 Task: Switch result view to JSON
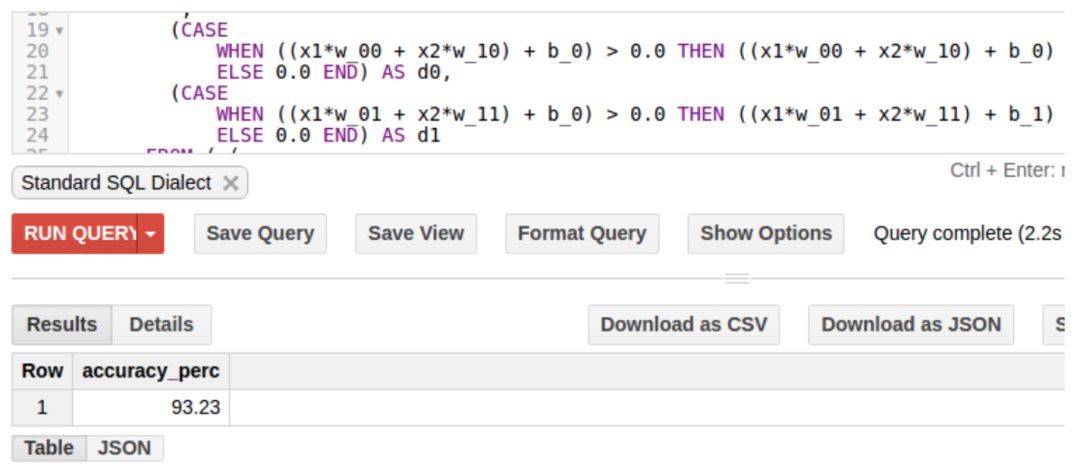(124, 448)
